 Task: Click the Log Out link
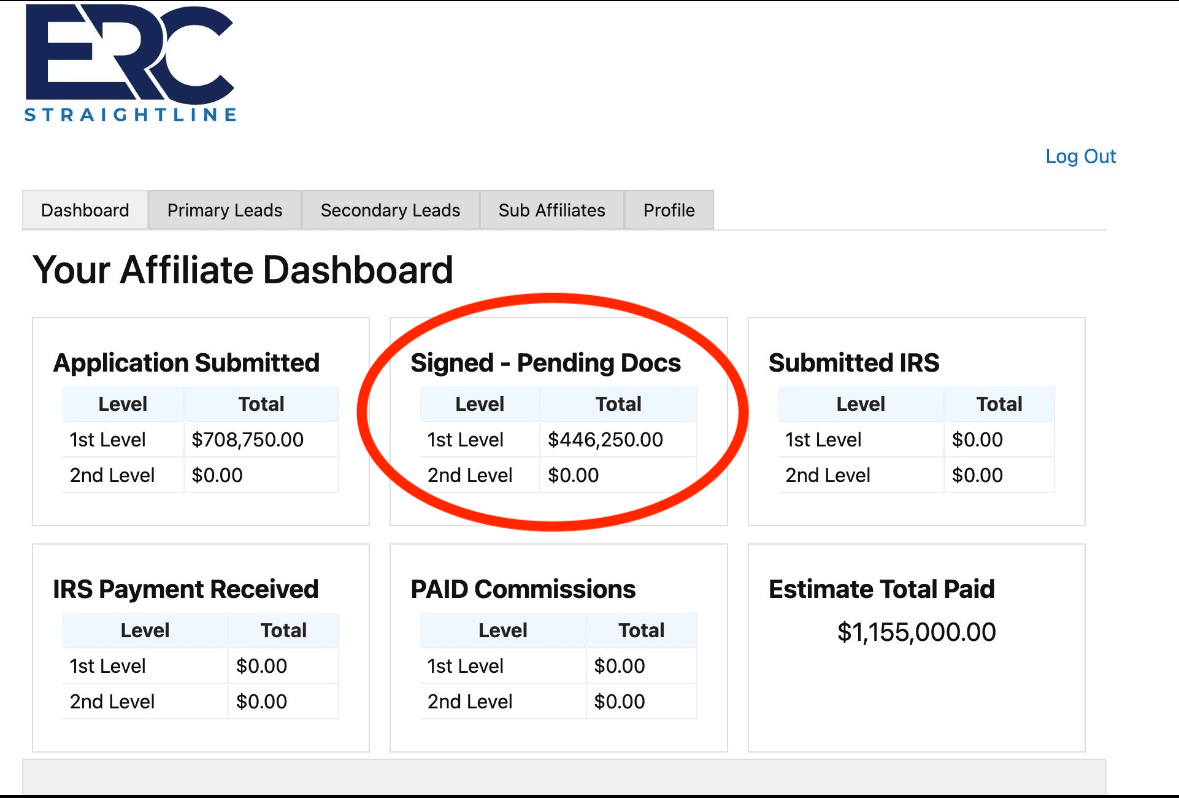point(1080,156)
